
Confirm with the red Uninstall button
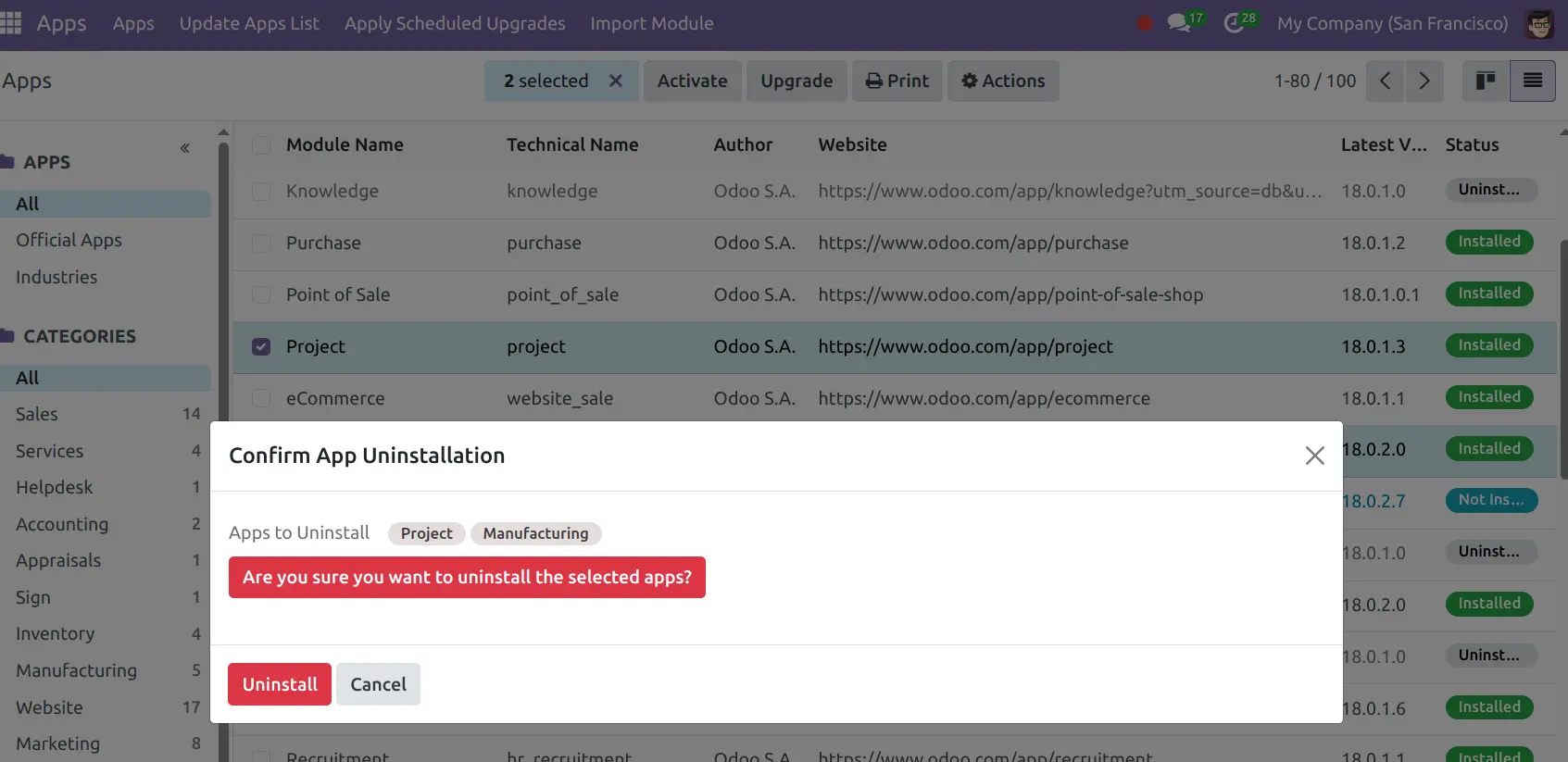[x=280, y=684]
